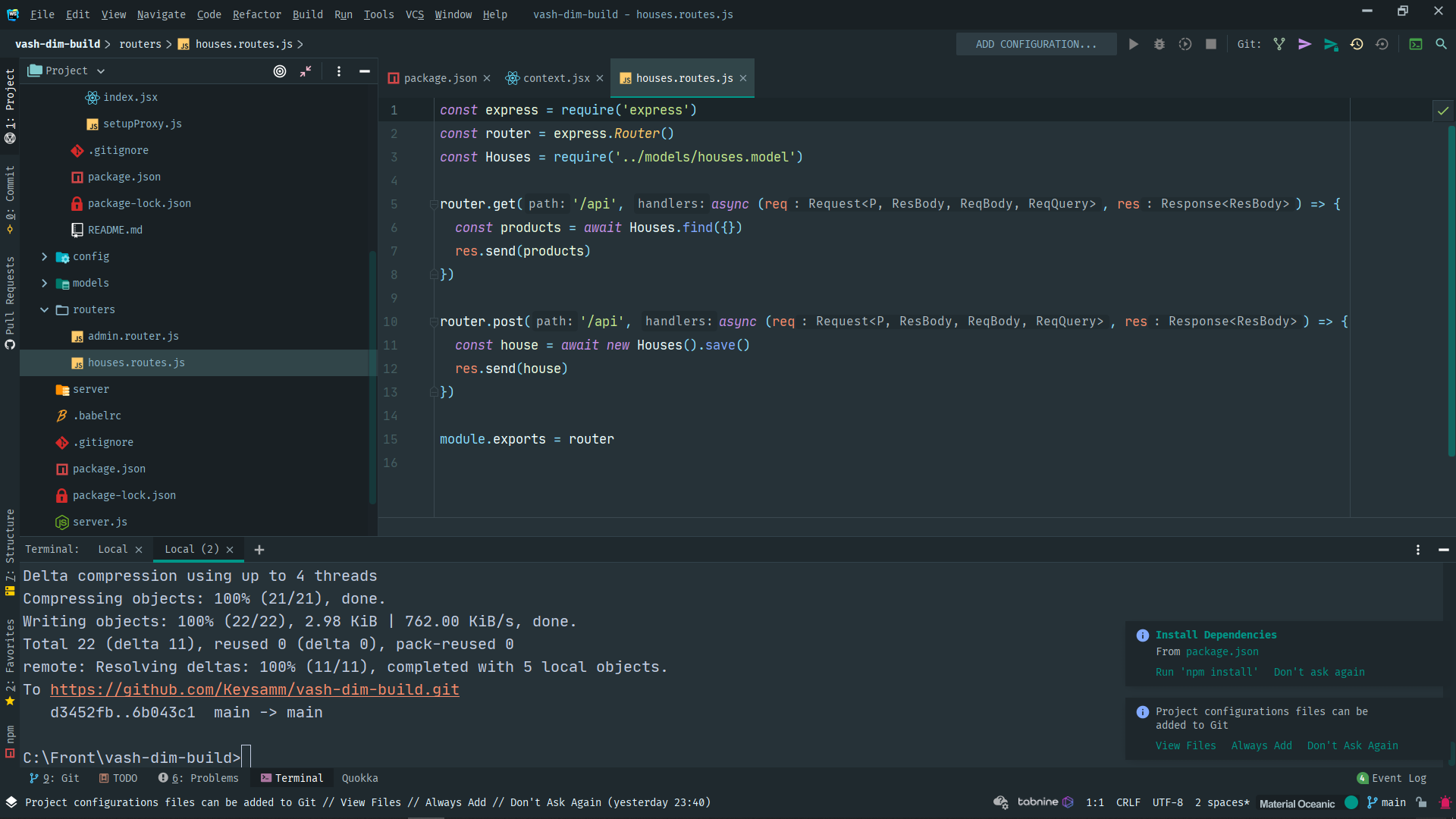Toggle Favorites tool window stripe button
Image resolution: width=1456 pixels, height=819 pixels.
pyautogui.click(x=10, y=660)
